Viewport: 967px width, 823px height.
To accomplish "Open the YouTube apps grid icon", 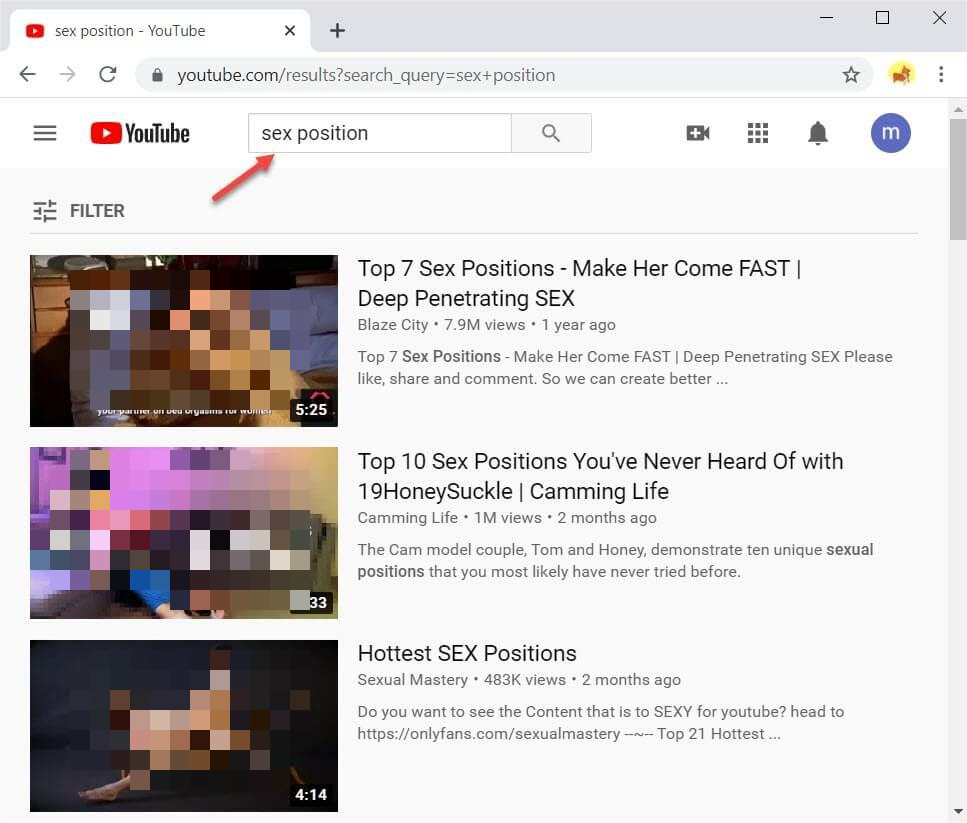I will [758, 133].
